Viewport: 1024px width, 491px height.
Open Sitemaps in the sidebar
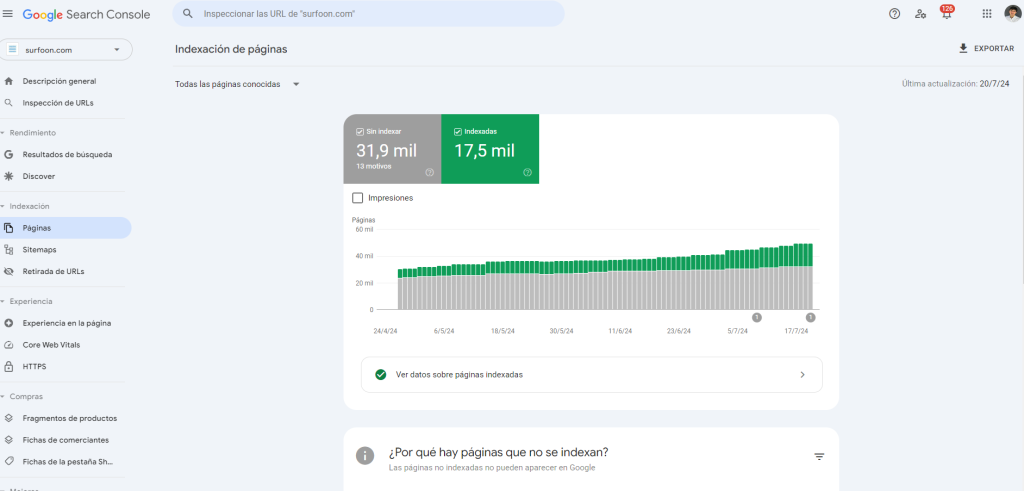point(39,250)
